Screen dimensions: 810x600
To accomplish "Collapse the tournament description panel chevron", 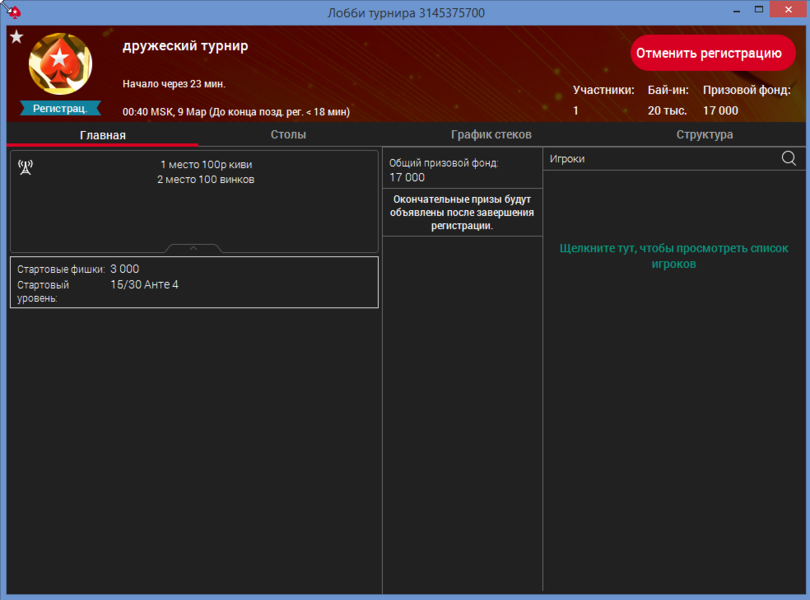I will click(194, 247).
